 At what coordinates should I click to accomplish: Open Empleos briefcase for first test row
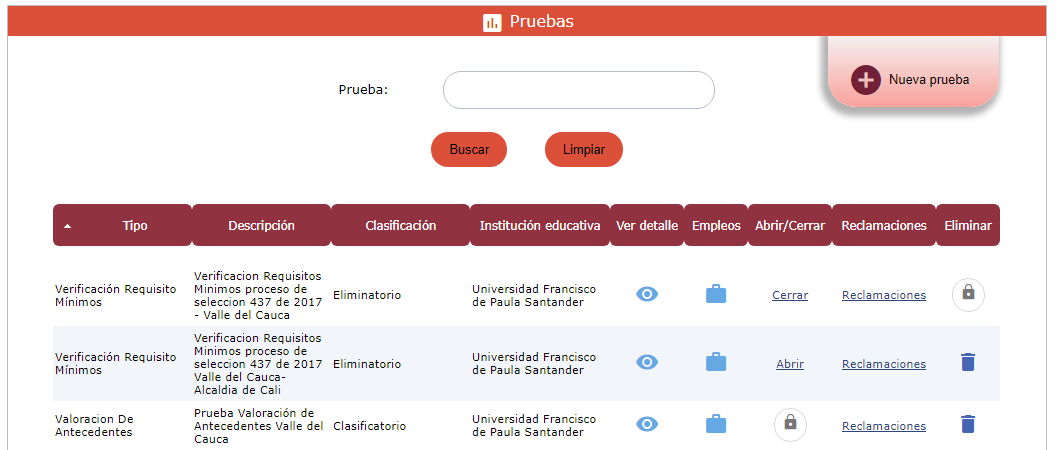[x=716, y=294]
